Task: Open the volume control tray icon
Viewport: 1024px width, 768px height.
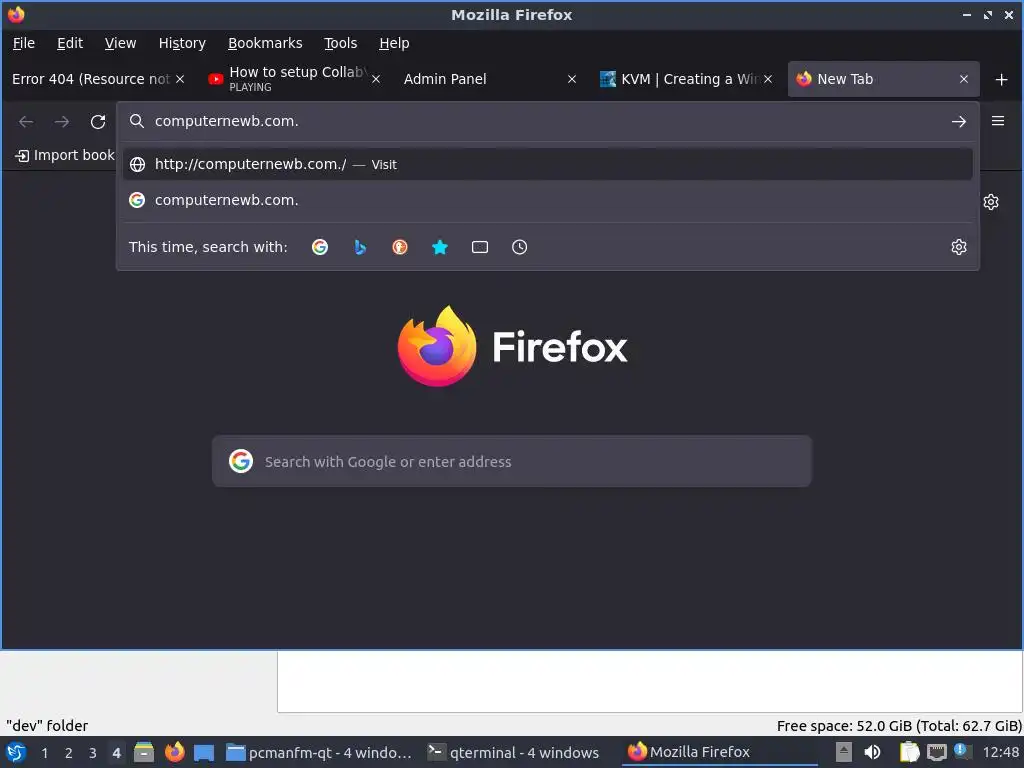Action: [872, 752]
